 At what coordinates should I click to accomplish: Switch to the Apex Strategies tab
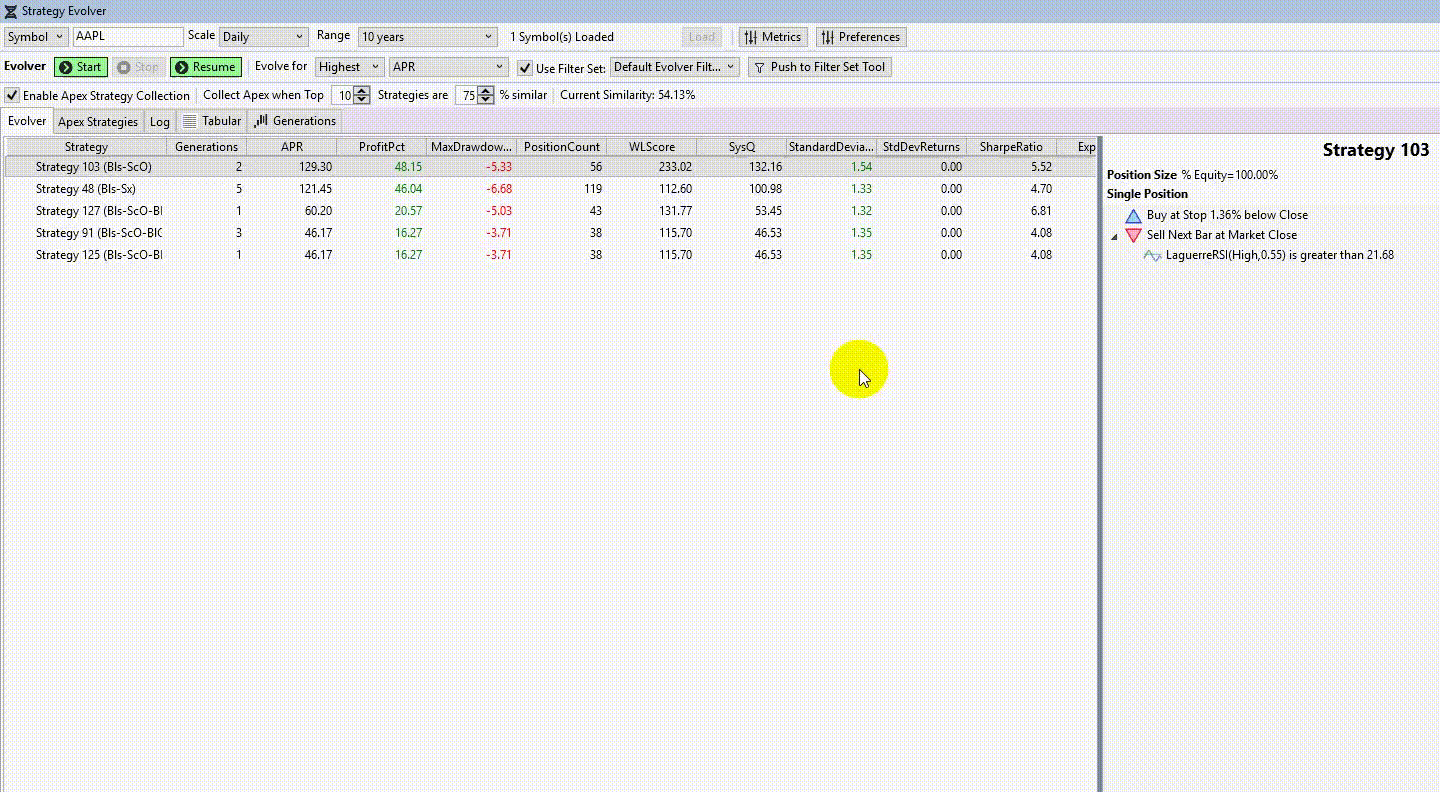point(97,121)
